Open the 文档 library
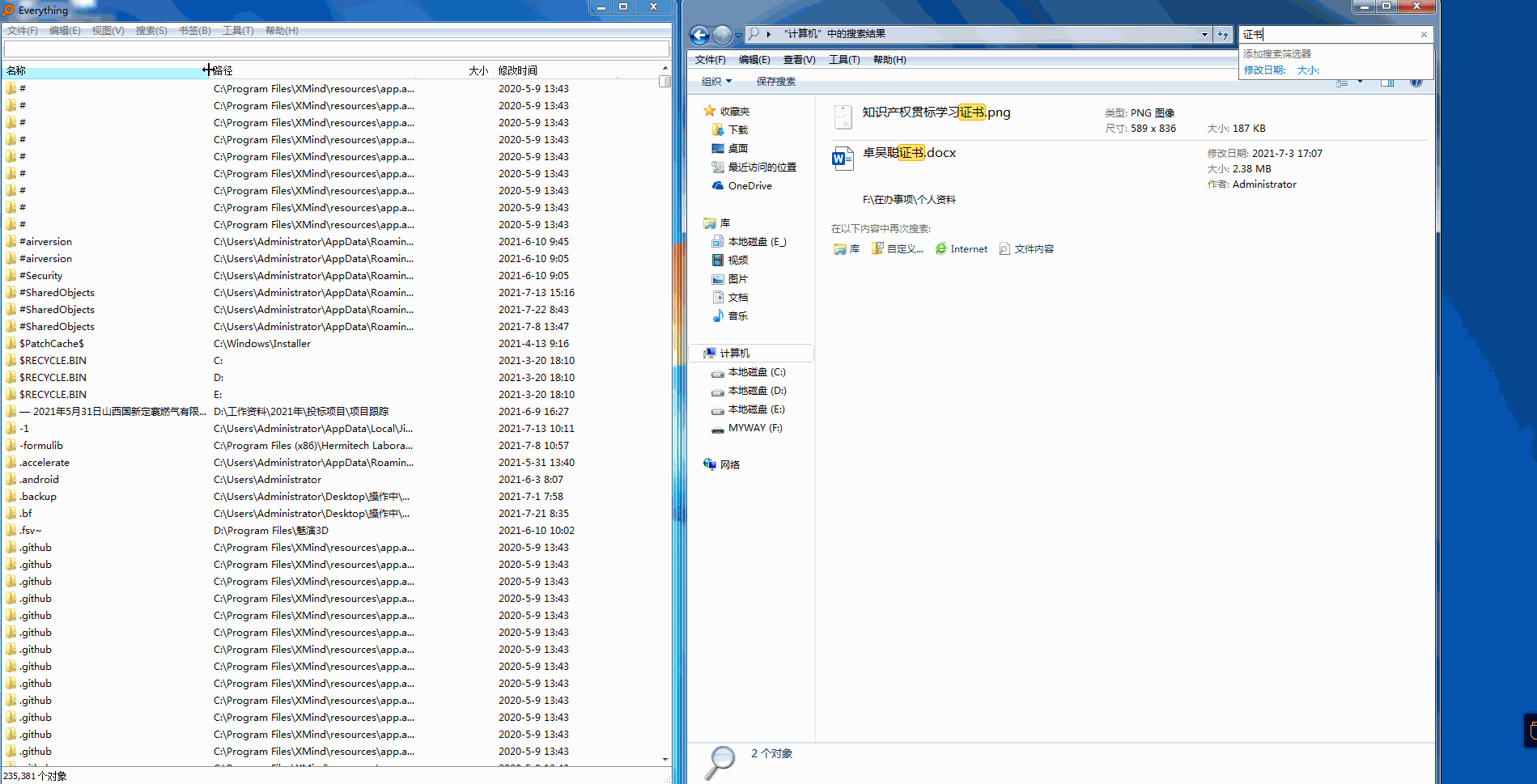Screen dimensions: 1537x784 [x=729, y=297]
